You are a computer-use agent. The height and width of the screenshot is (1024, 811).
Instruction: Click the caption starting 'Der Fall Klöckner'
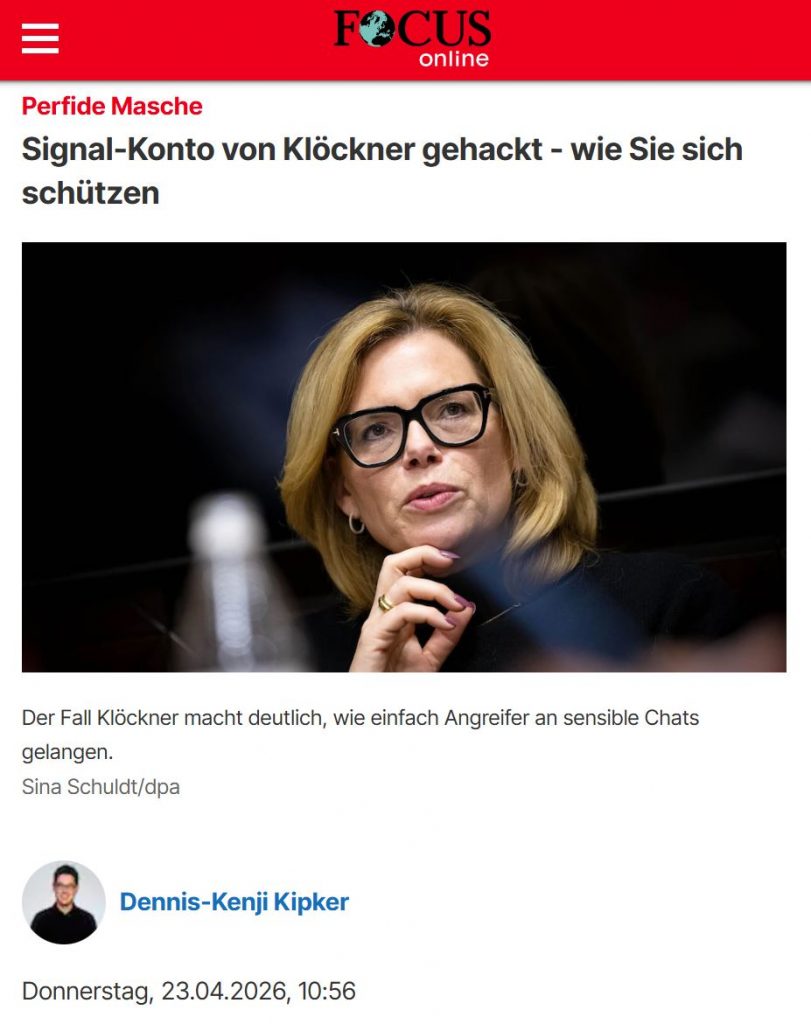[360, 735]
